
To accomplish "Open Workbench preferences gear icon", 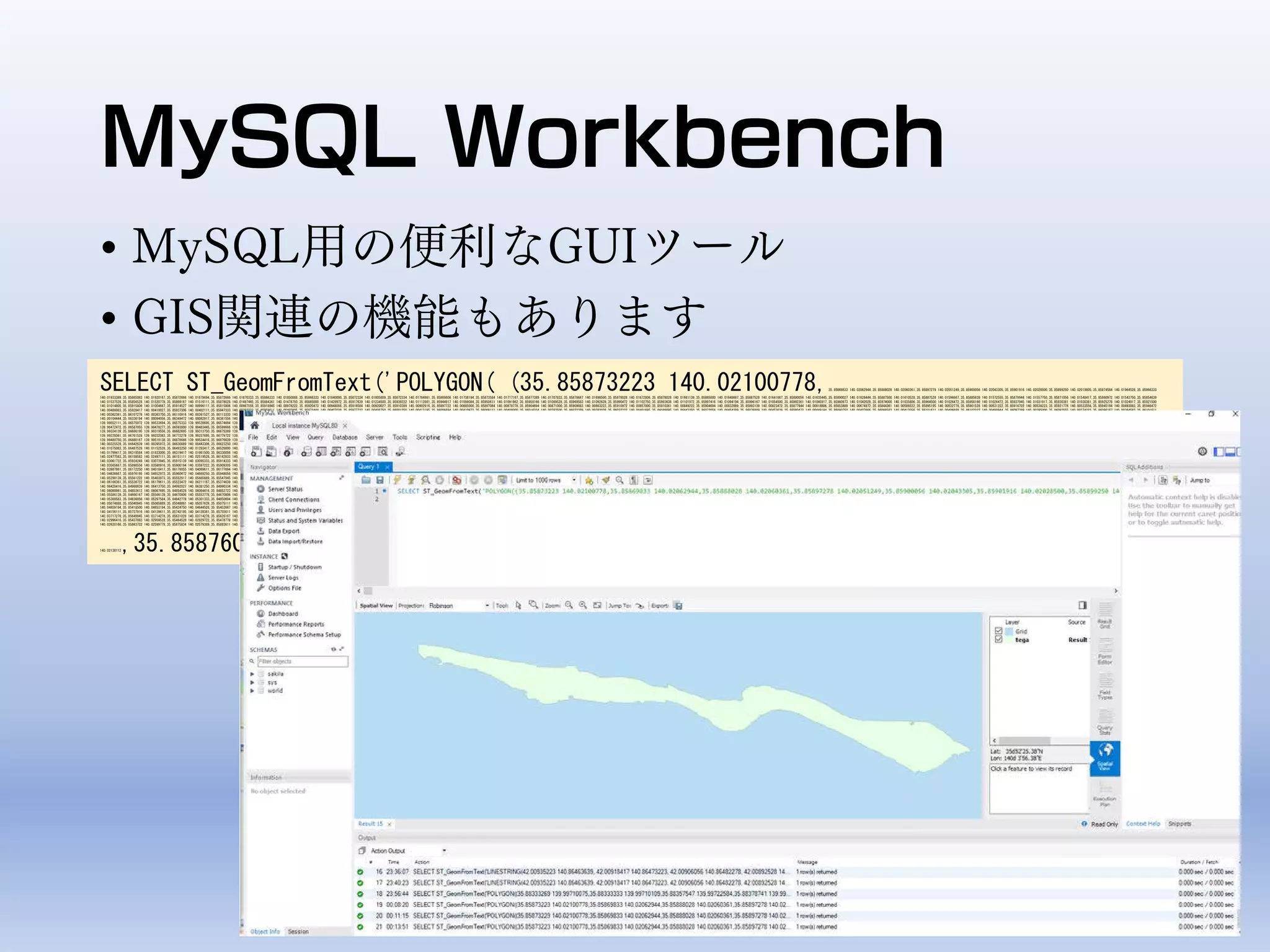I will pyautogui.click(x=1202, y=451).
